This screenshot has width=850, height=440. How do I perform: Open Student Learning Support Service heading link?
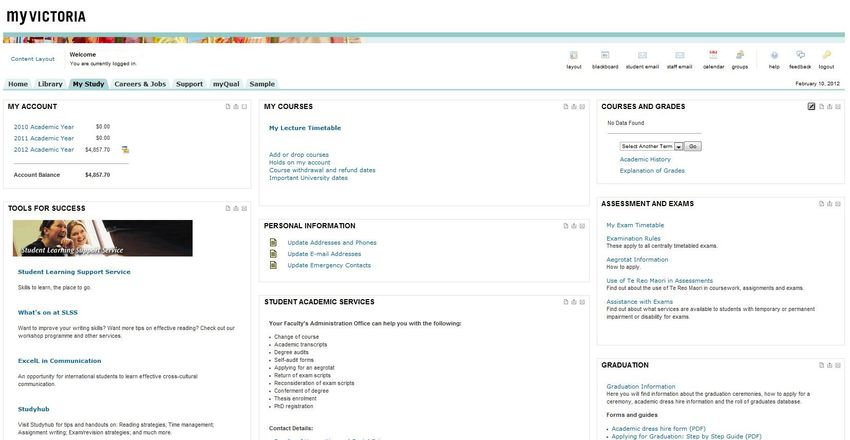click(x=74, y=272)
